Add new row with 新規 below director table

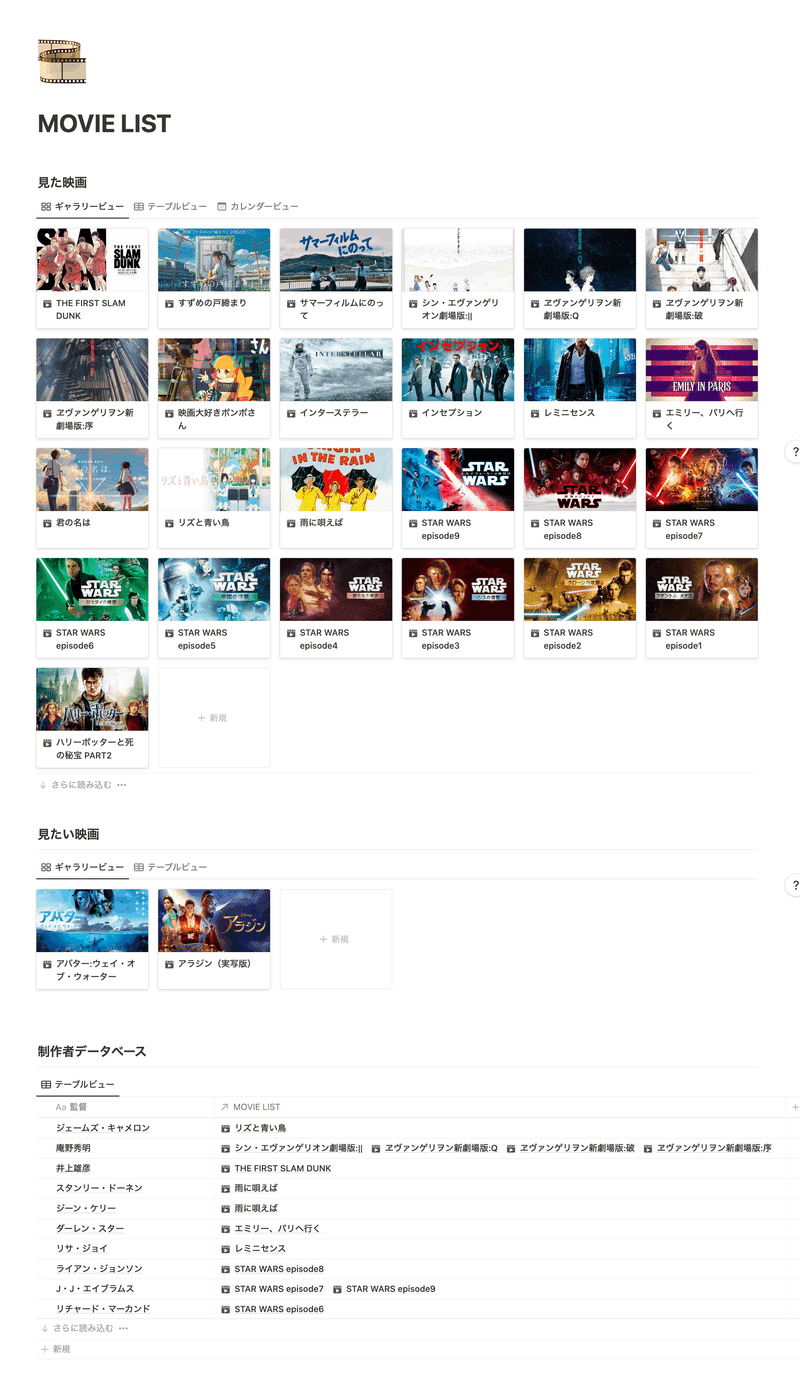tap(55, 1349)
